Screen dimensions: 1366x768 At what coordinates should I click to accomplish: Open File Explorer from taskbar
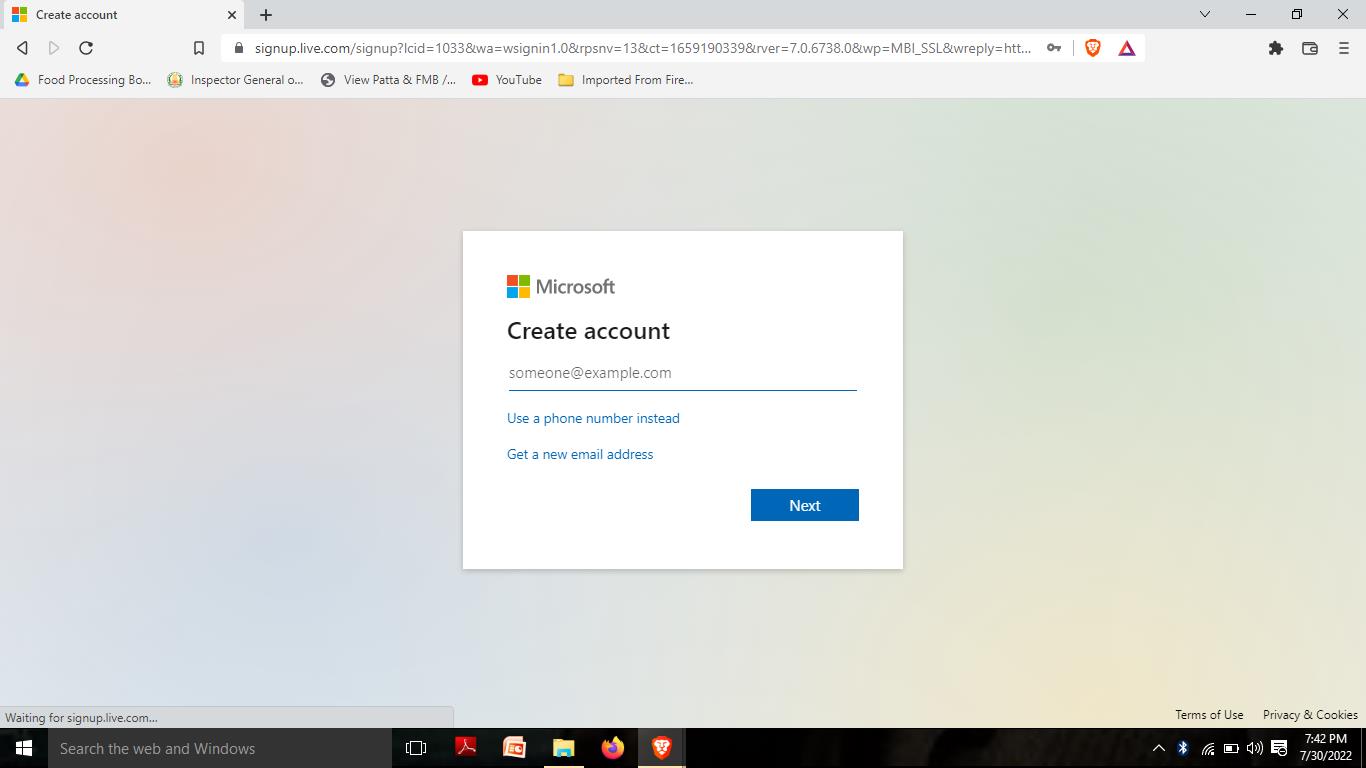pos(564,748)
